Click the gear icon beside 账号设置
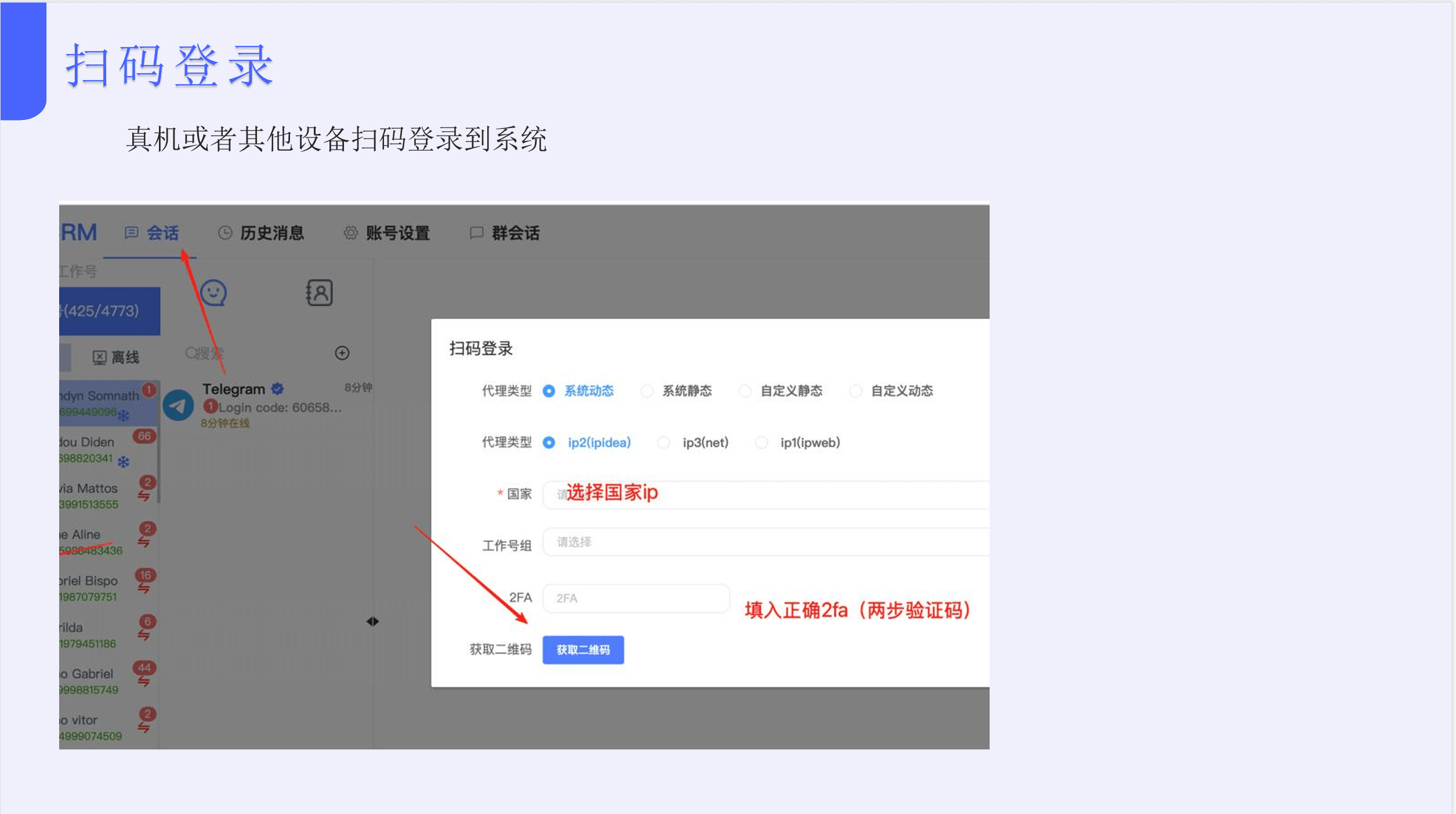Image resolution: width=1456 pixels, height=814 pixels. [350, 233]
